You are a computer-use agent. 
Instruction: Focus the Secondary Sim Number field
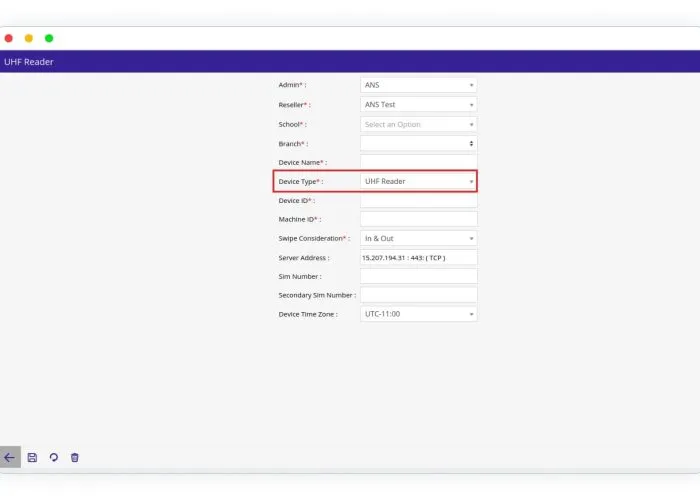(418, 295)
